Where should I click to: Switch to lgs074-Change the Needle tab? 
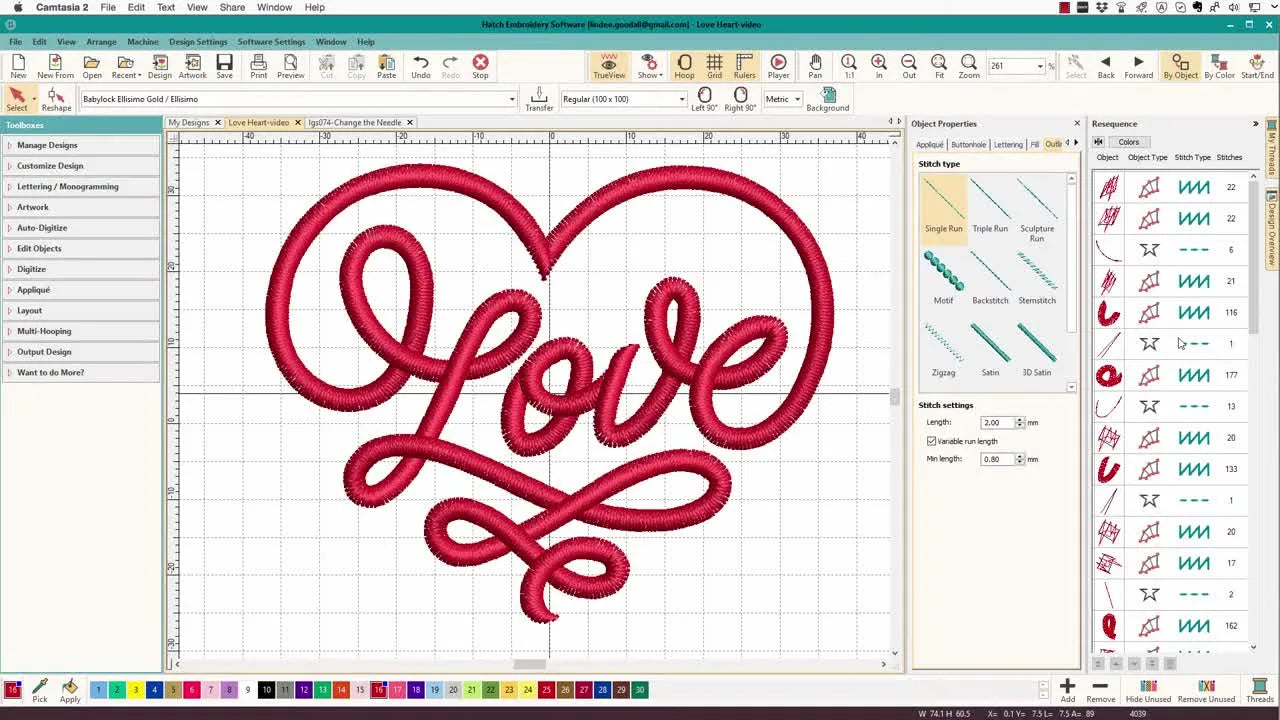pyautogui.click(x=355, y=123)
